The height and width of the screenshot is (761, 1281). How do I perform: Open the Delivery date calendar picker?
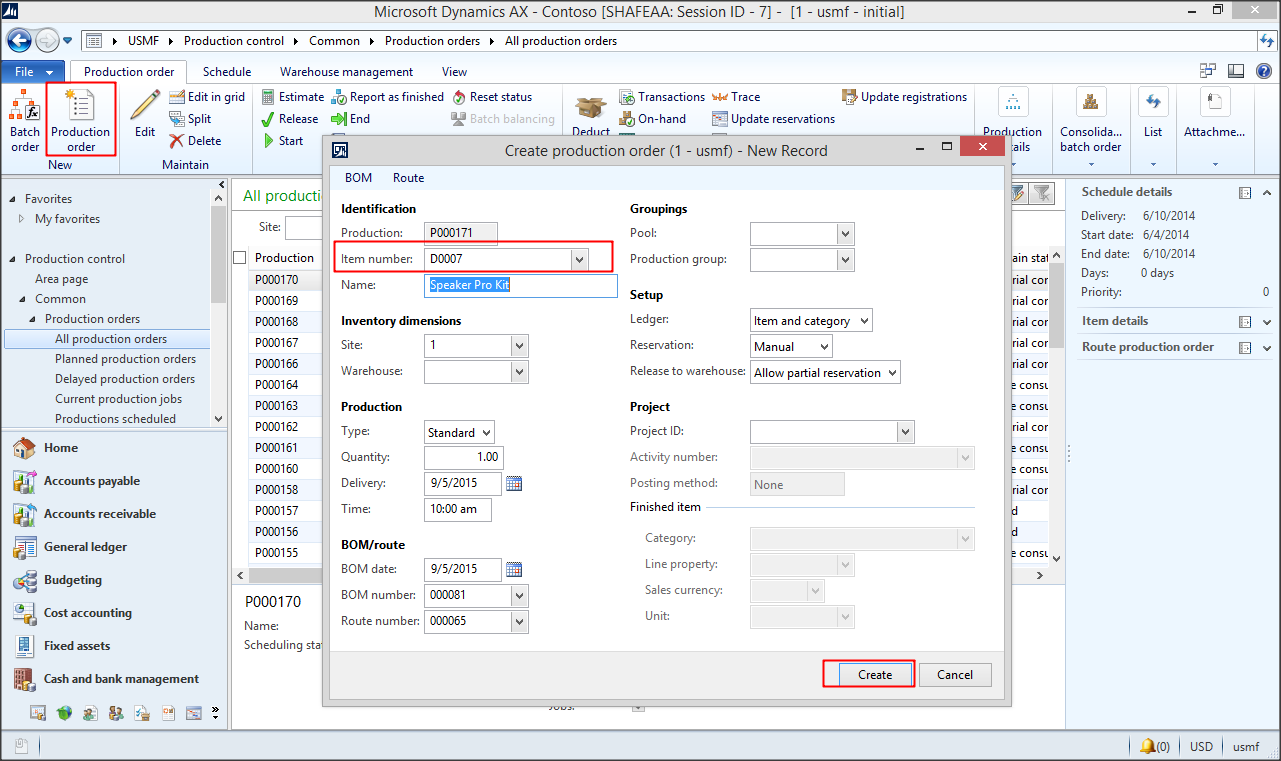click(513, 483)
